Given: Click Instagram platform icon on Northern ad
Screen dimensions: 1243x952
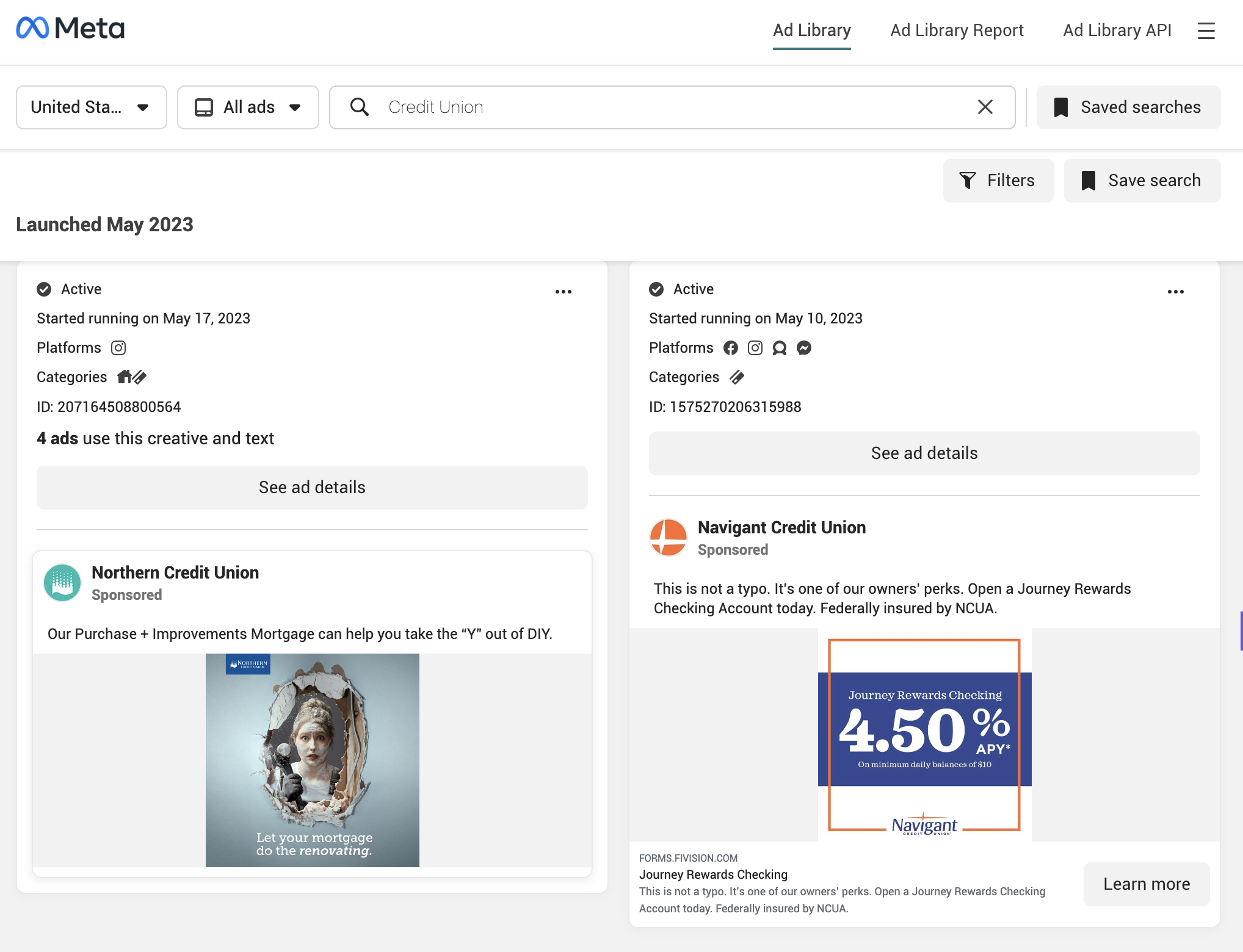Looking at the screenshot, I should click(118, 348).
